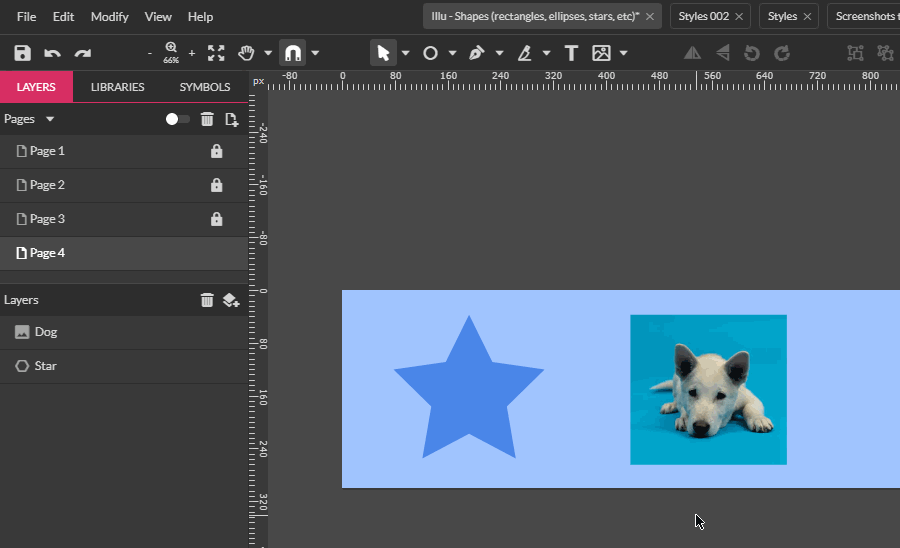Select Page 4 in the pages list

pyautogui.click(x=124, y=253)
